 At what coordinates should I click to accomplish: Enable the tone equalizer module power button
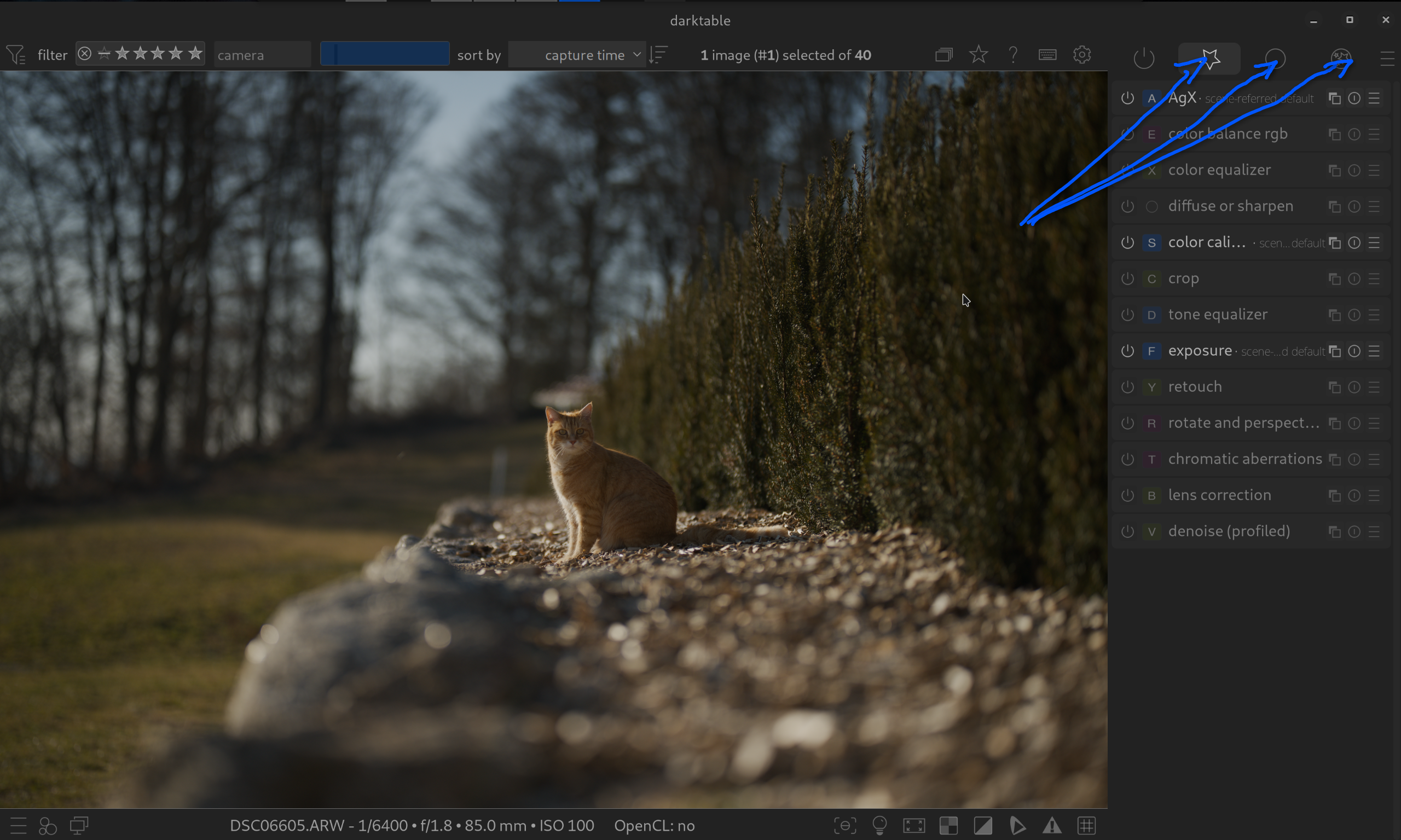click(x=1127, y=315)
